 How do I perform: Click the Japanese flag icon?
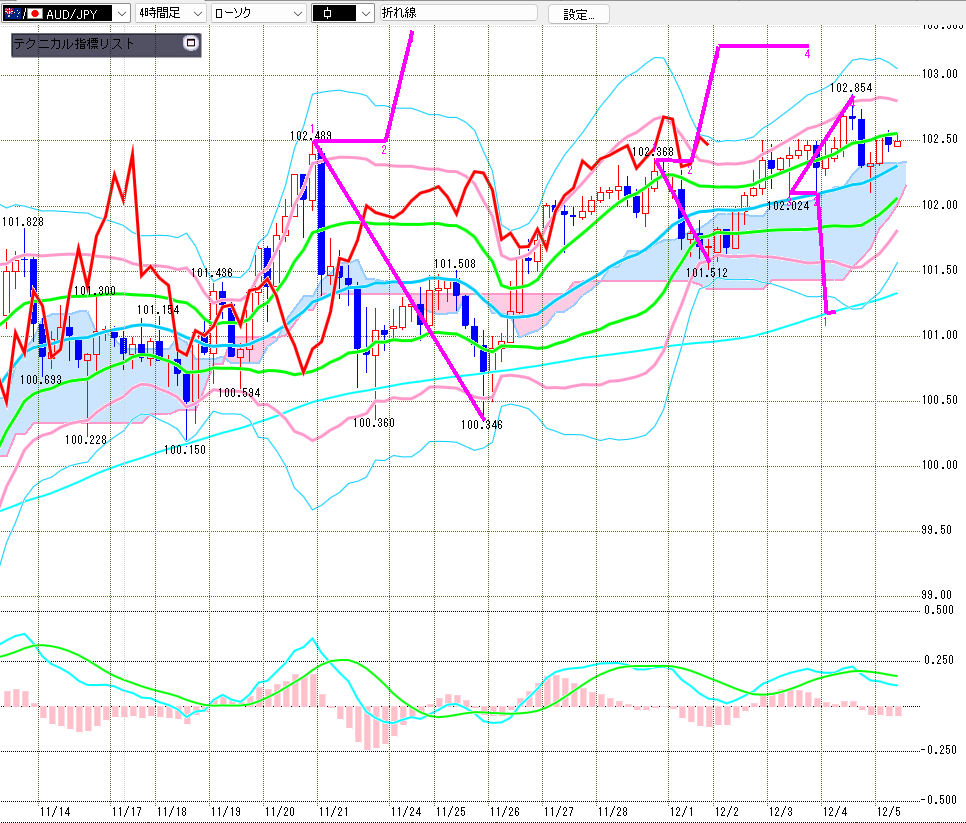34,14
